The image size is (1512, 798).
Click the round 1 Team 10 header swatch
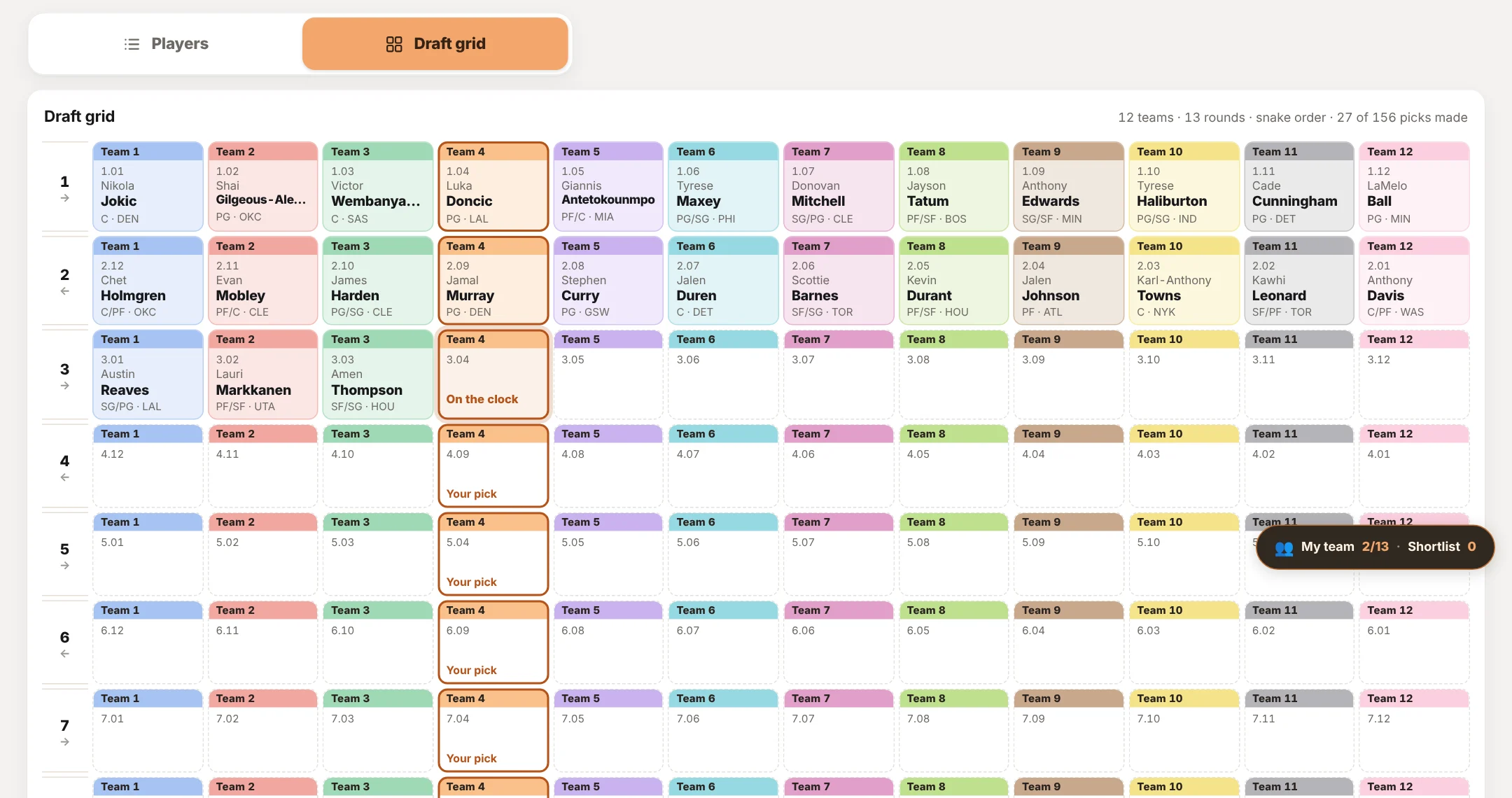1184,151
